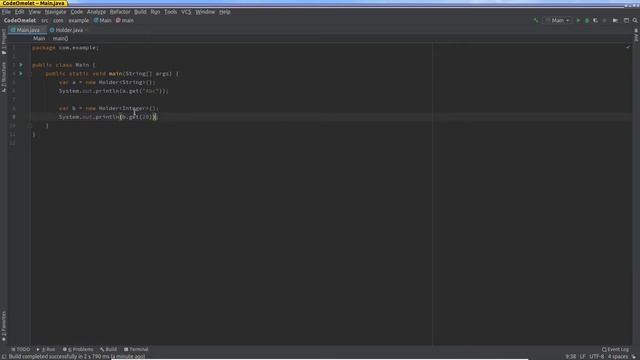The width and height of the screenshot is (640, 360).
Task: Open the Tools menu
Action: point(171,12)
